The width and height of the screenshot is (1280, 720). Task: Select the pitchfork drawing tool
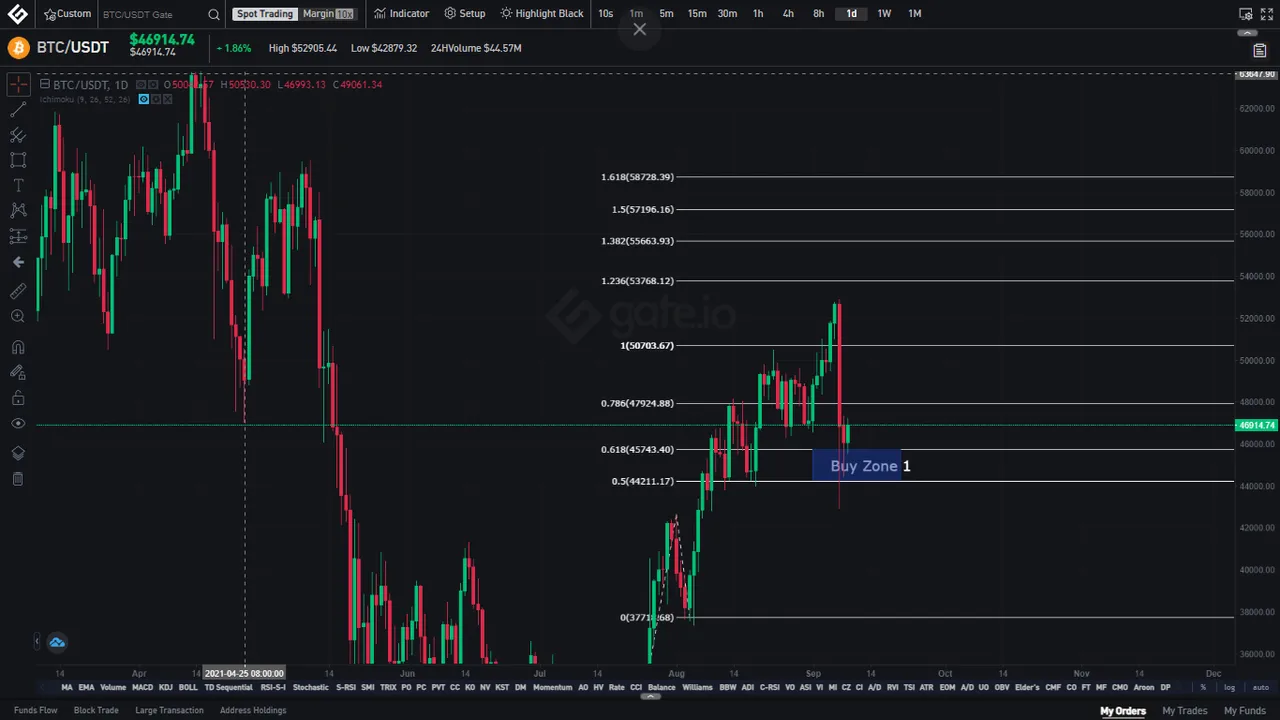[18, 135]
